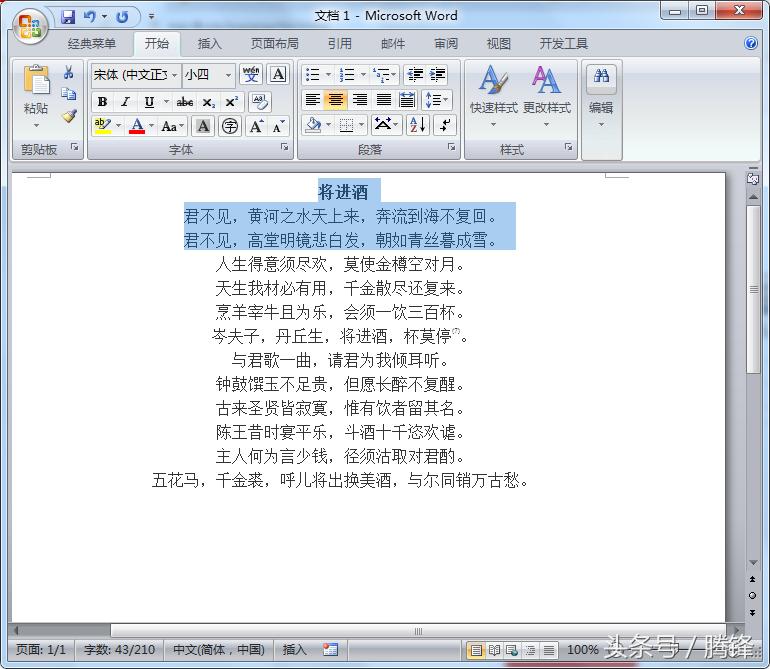Screen dimensions: 770x669
Task: Open change case Aa dropdown
Action: (172, 127)
